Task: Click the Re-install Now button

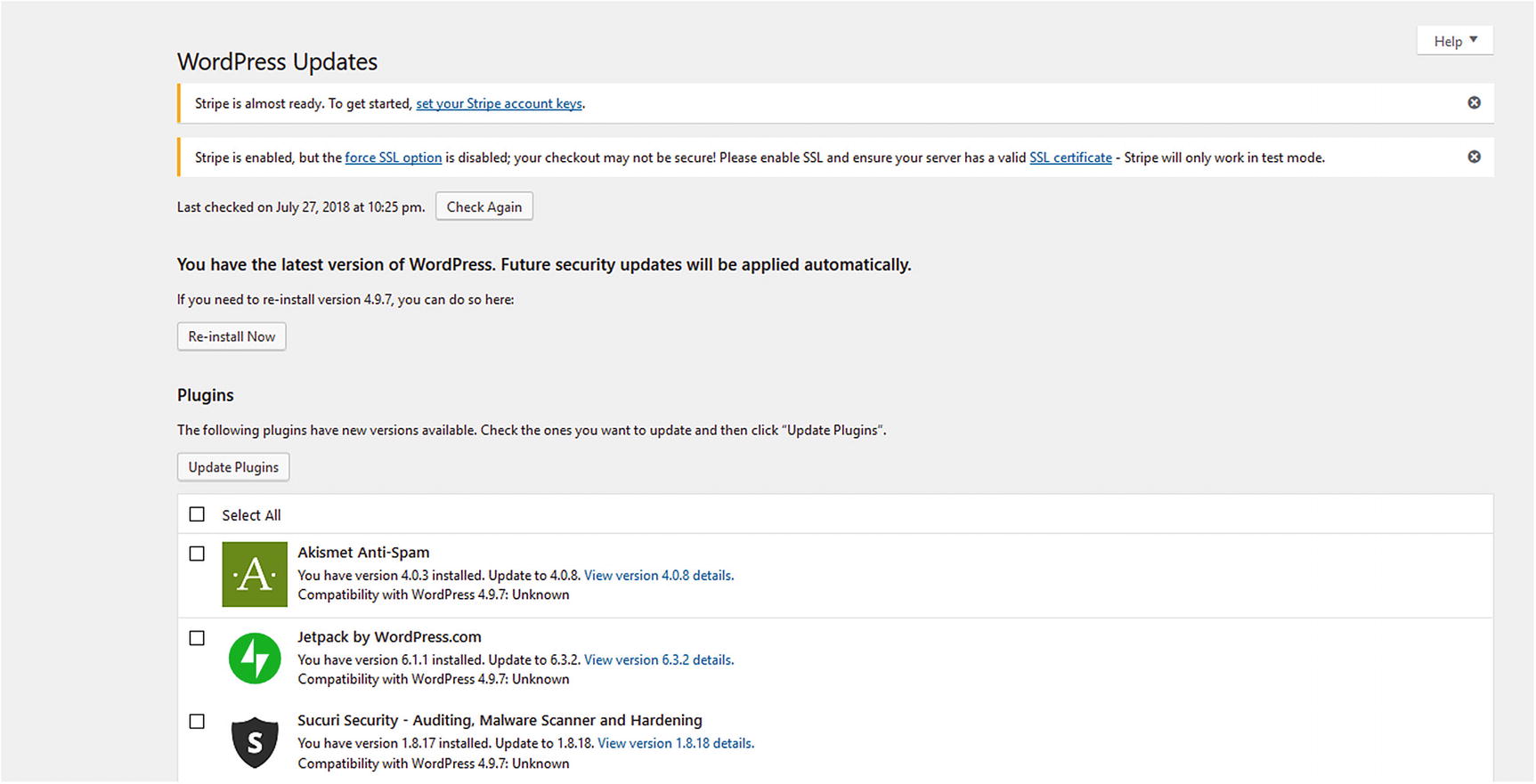Action: click(x=232, y=337)
